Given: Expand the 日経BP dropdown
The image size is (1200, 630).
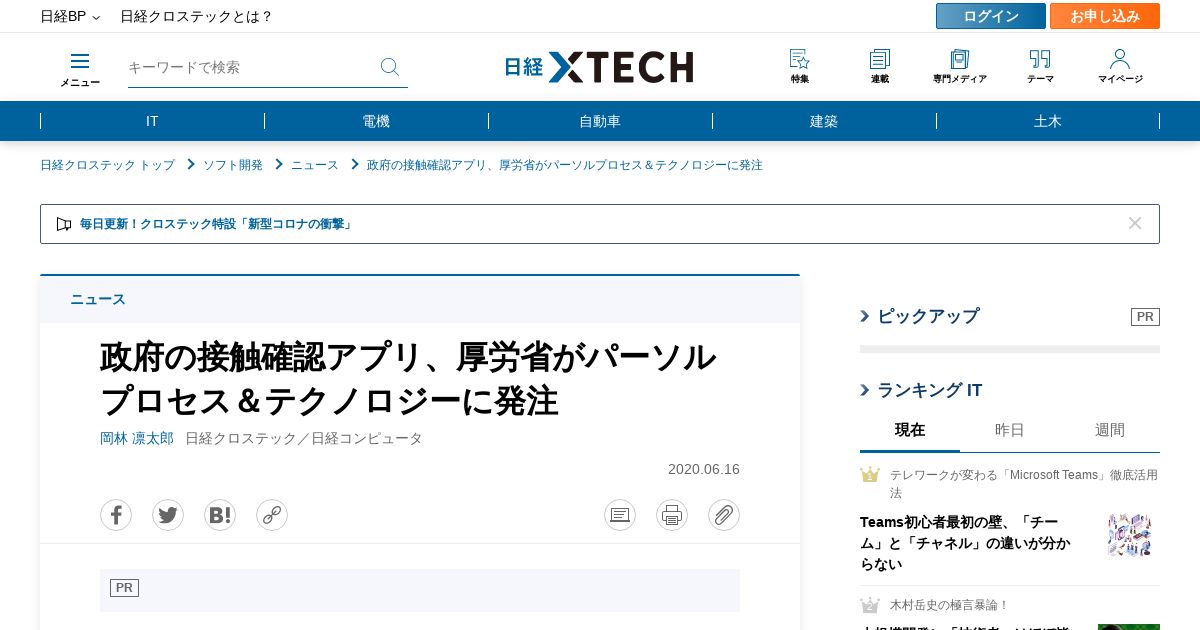Looking at the screenshot, I should click(70, 16).
